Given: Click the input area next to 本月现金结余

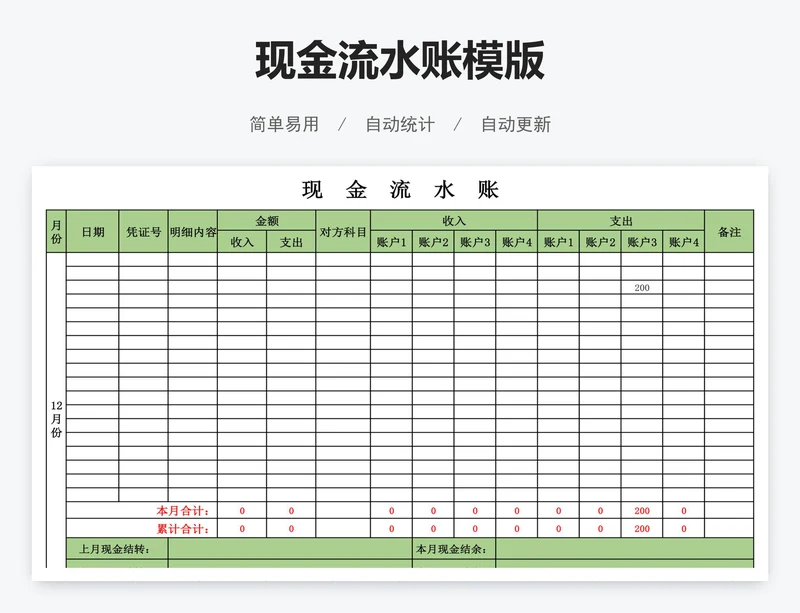Looking at the screenshot, I should click(x=624, y=549).
